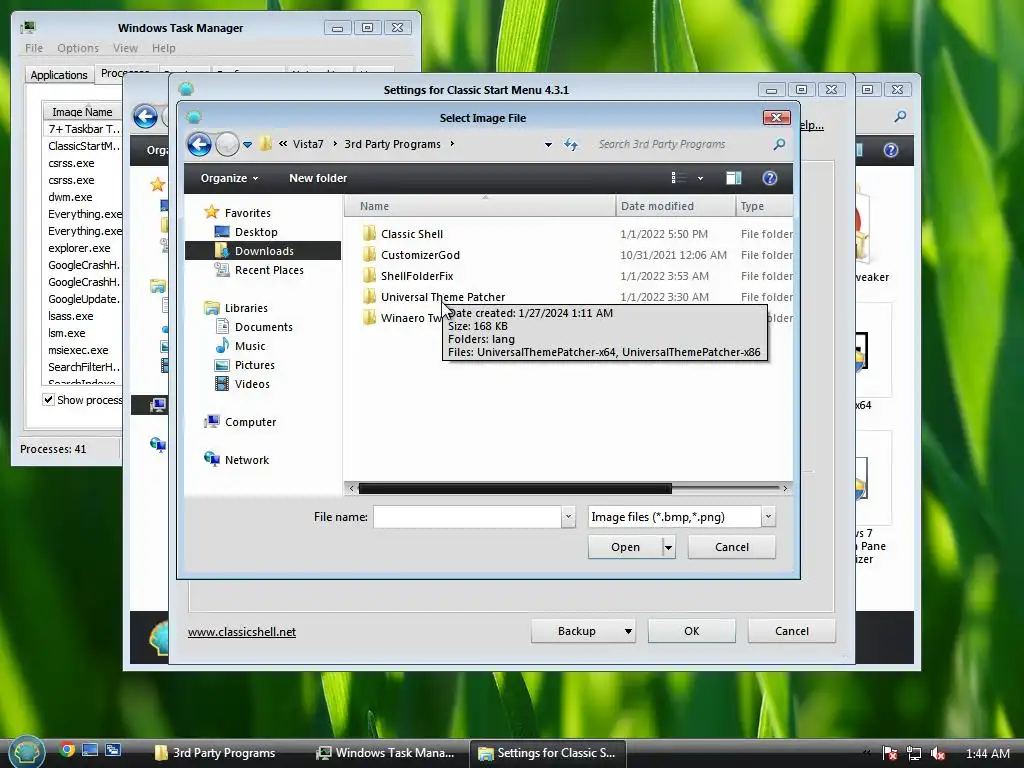Cancel the Select Image File dialog

731,547
